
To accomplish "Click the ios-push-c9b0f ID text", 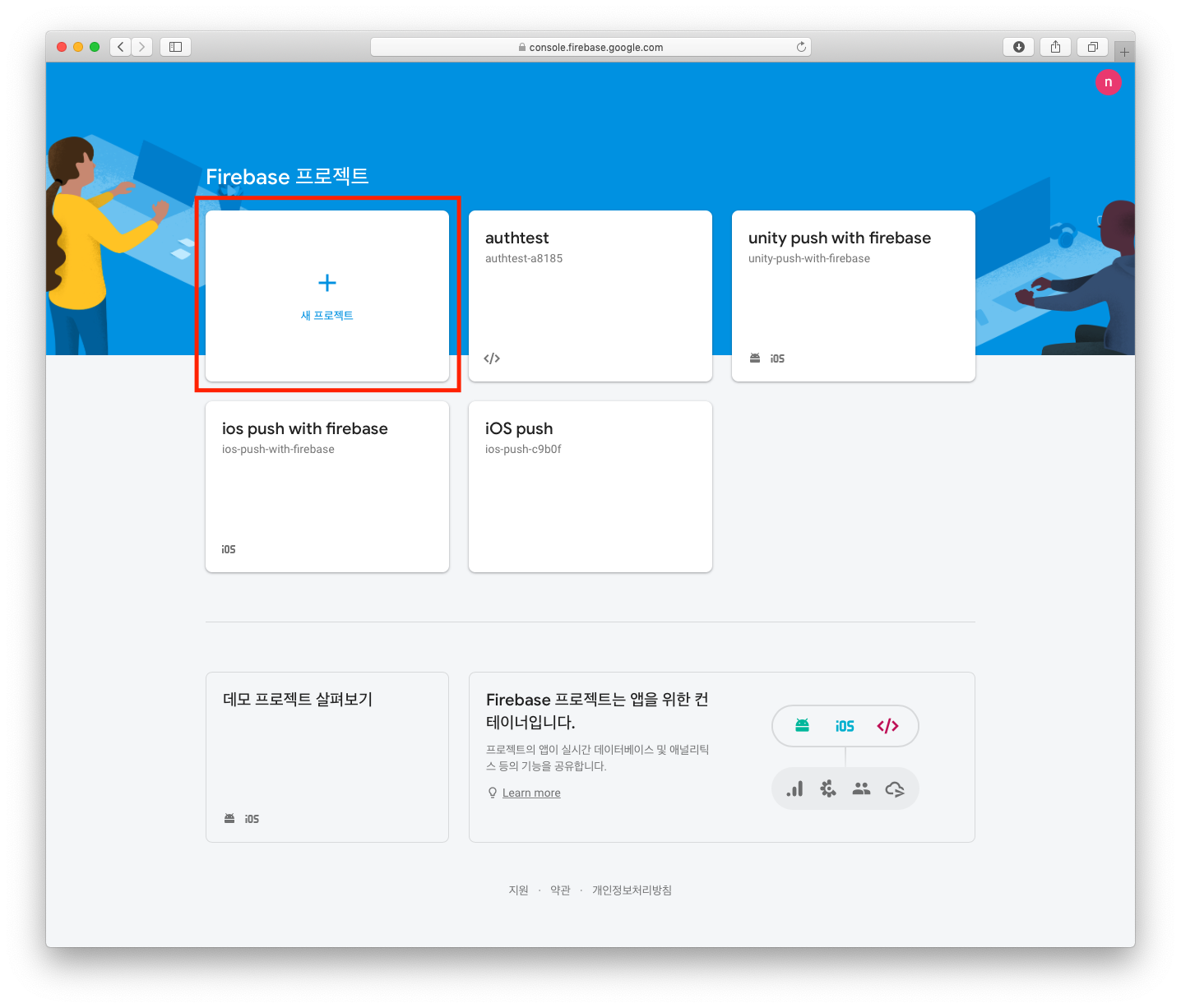I will [x=523, y=449].
